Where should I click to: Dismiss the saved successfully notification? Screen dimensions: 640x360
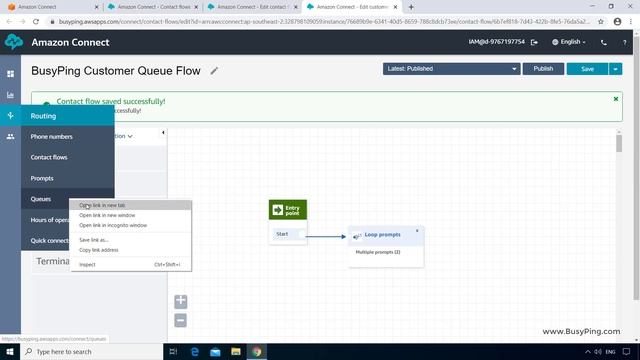[616, 99]
